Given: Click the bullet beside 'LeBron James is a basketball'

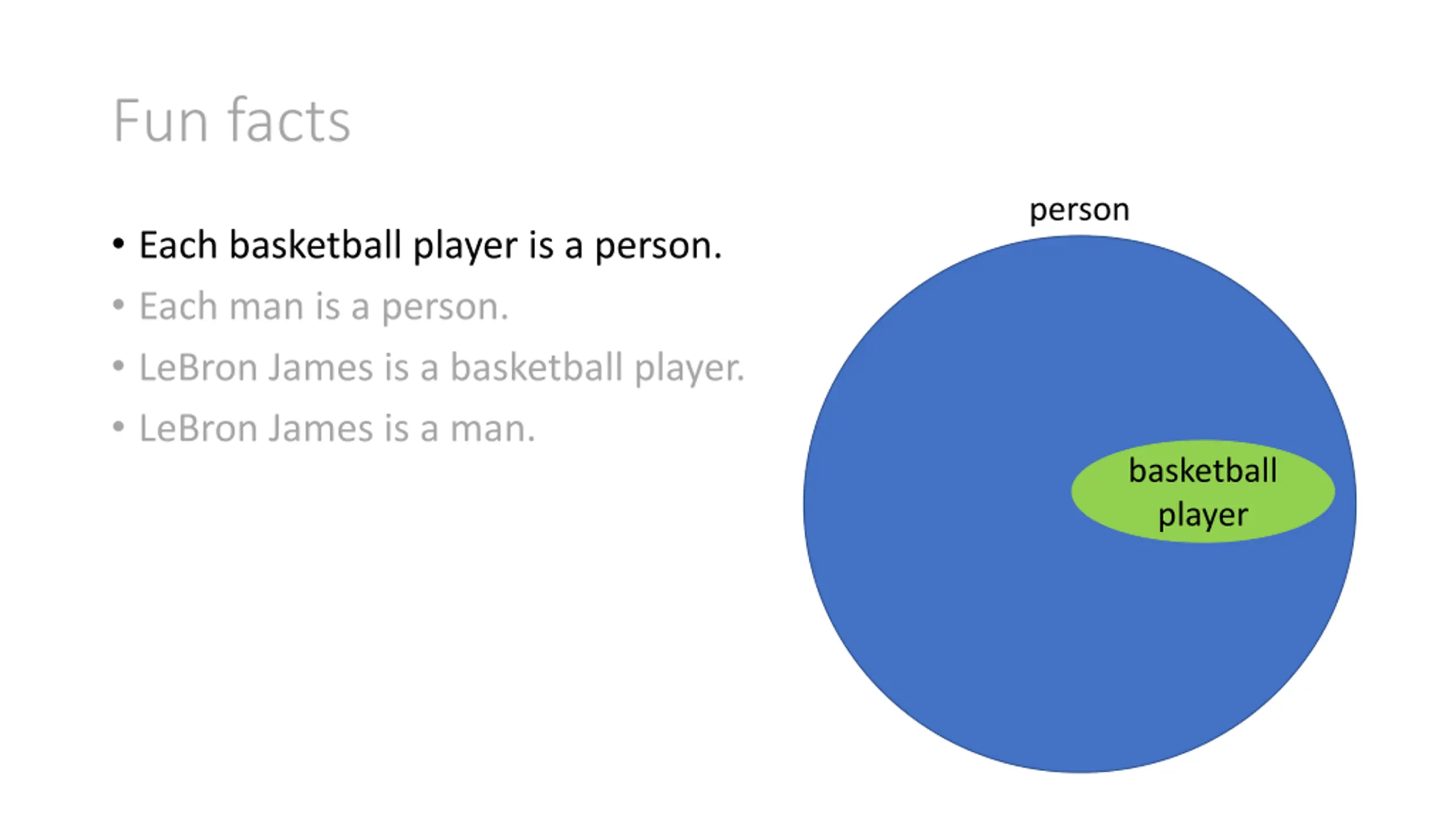Looking at the screenshot, I should 118,366.
